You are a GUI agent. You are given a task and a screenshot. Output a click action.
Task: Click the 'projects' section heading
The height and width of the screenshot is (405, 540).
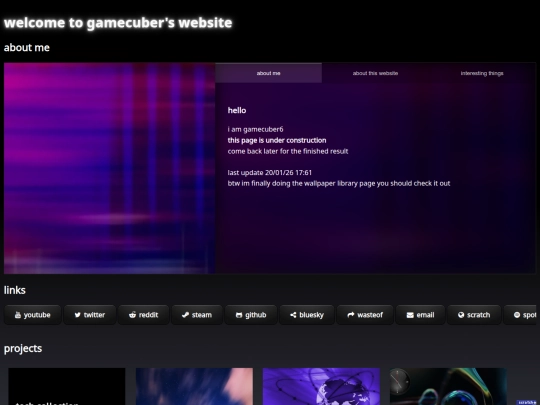(x=23, y=349)
